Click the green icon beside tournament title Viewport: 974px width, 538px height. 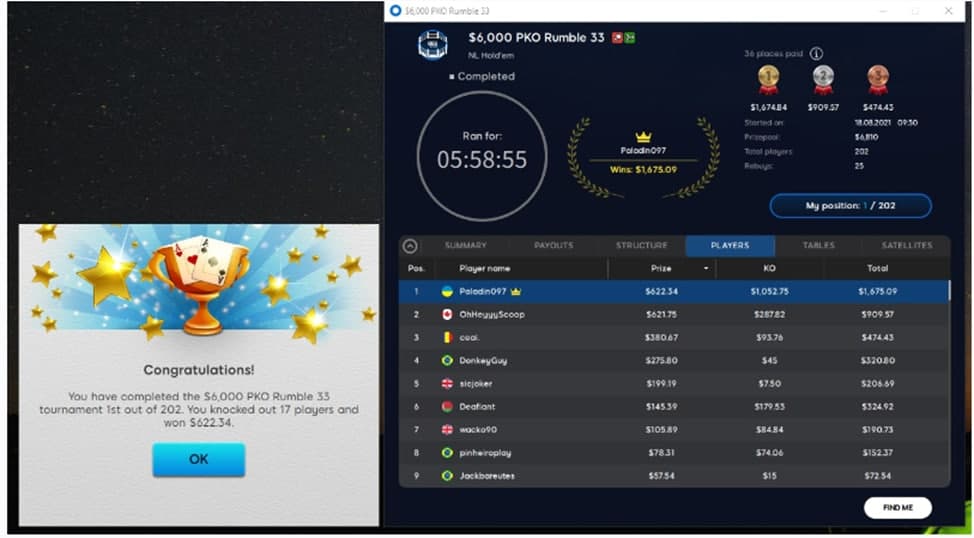pyautogui.click(x=630, y=38)
